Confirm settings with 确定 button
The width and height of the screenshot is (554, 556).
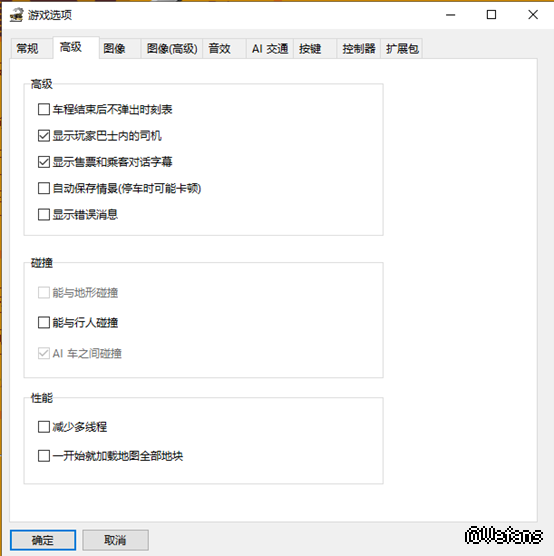tap(43, 540)
